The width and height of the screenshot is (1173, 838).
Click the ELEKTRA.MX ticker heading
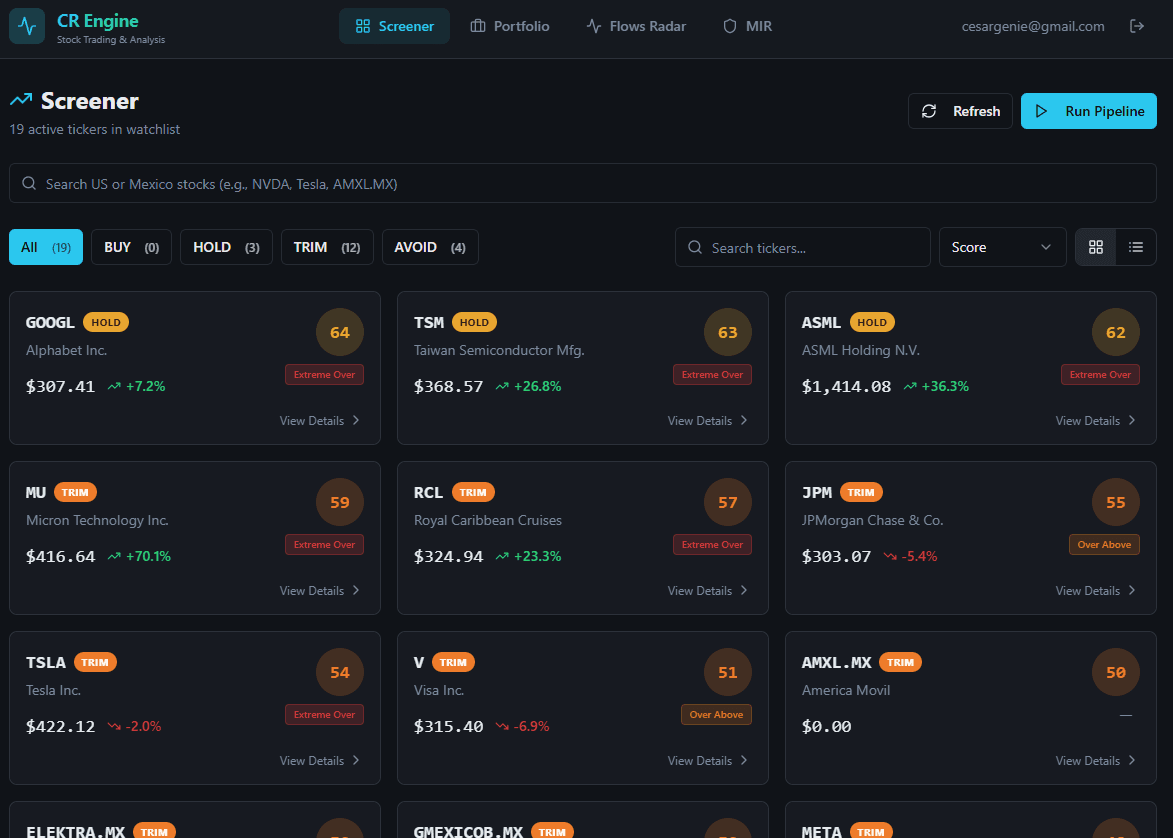click(76, 832)
